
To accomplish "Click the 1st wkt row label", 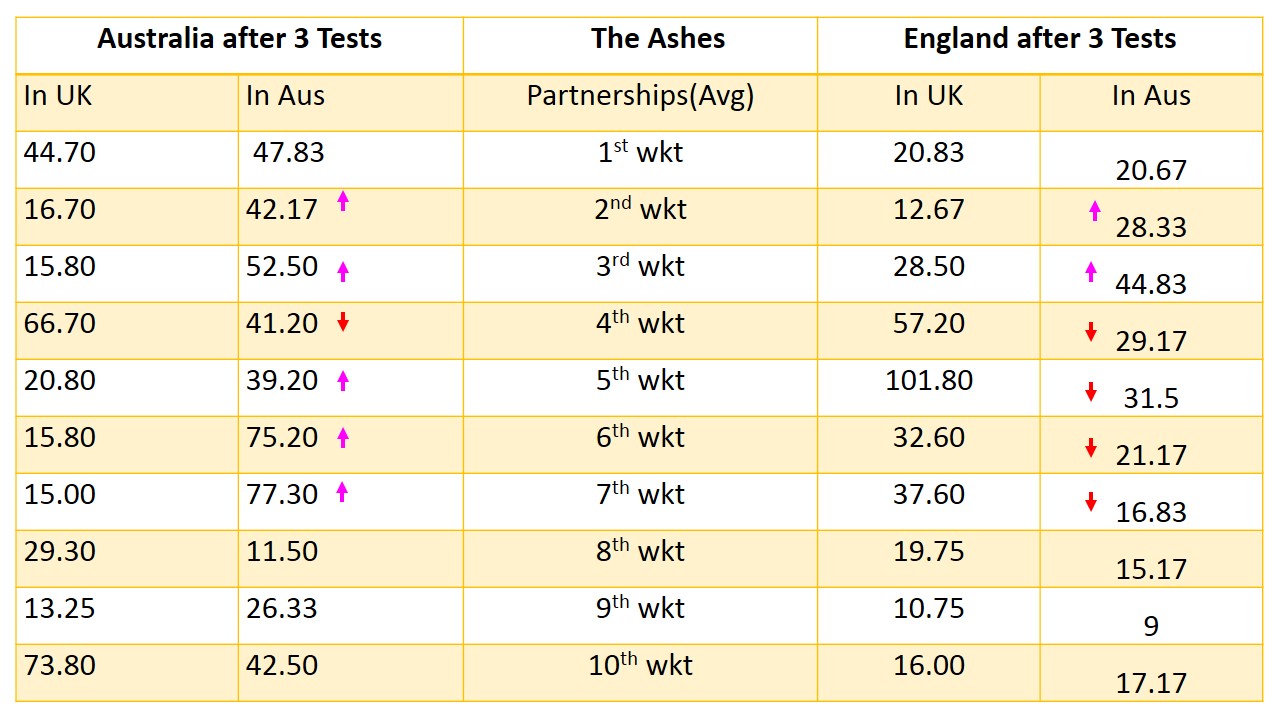I will [x=640, y=153].
